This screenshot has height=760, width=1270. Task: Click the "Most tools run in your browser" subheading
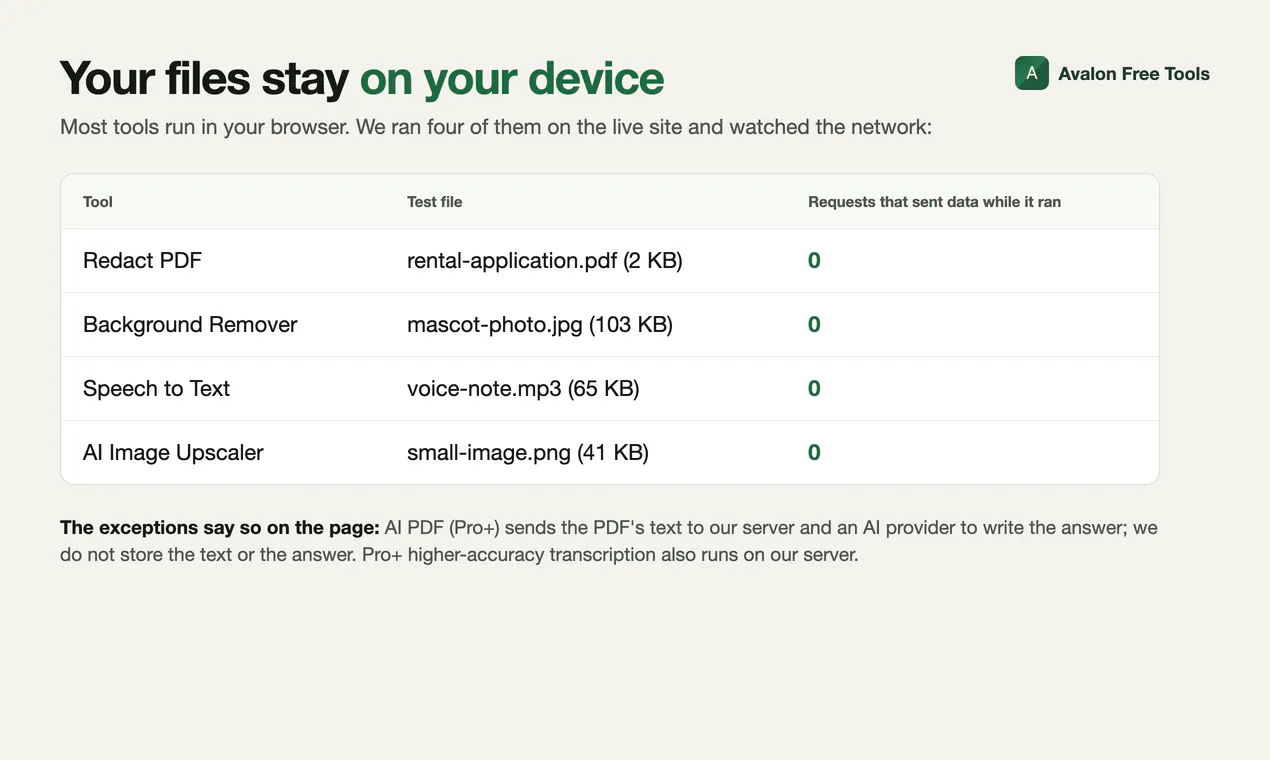coord(496,128)
